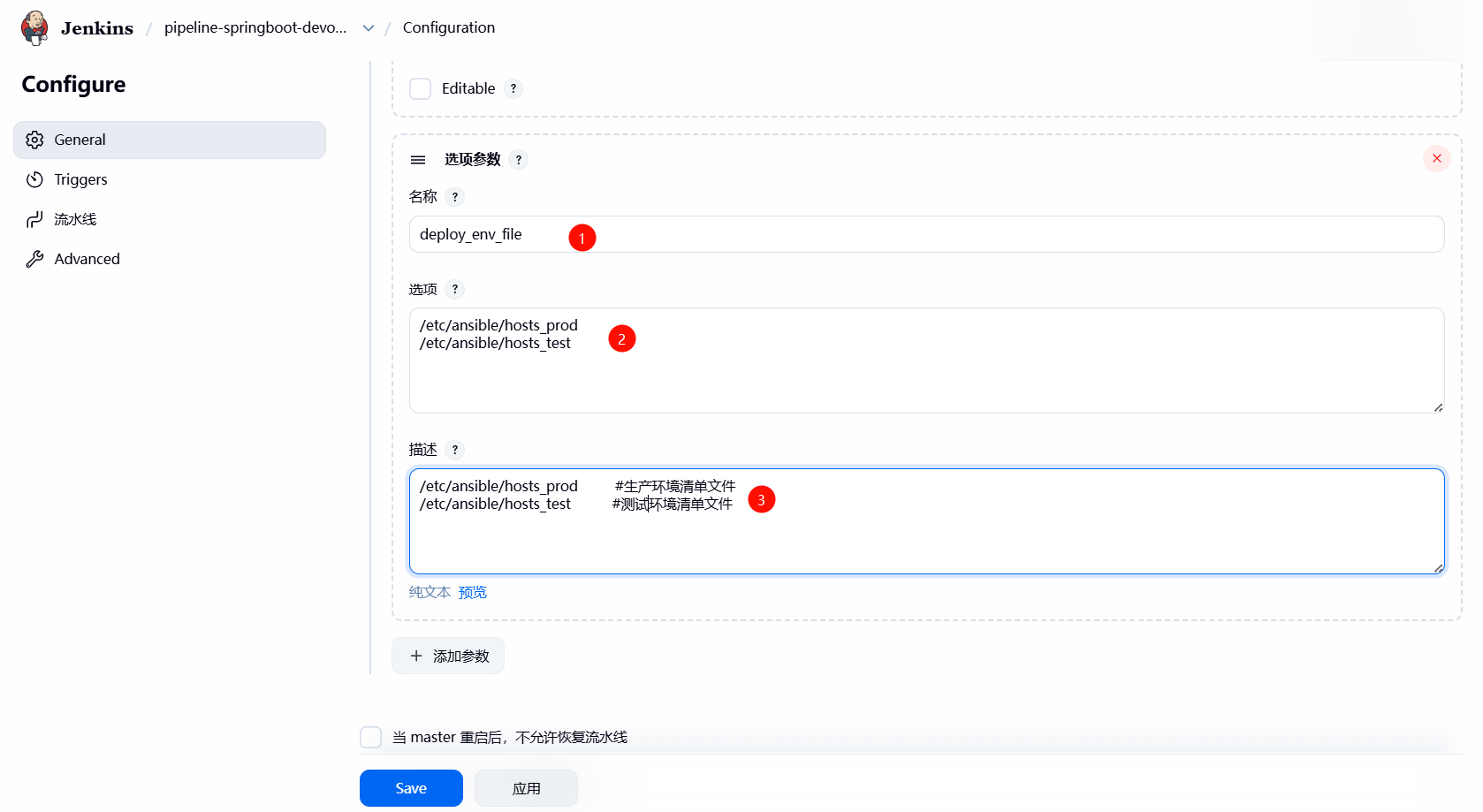Expand the pipeline-springboot breadcrumb dropdown chevron
The height and width of the screenshot is (812, 1483).
pyautogui.click(x=369, y=28)
